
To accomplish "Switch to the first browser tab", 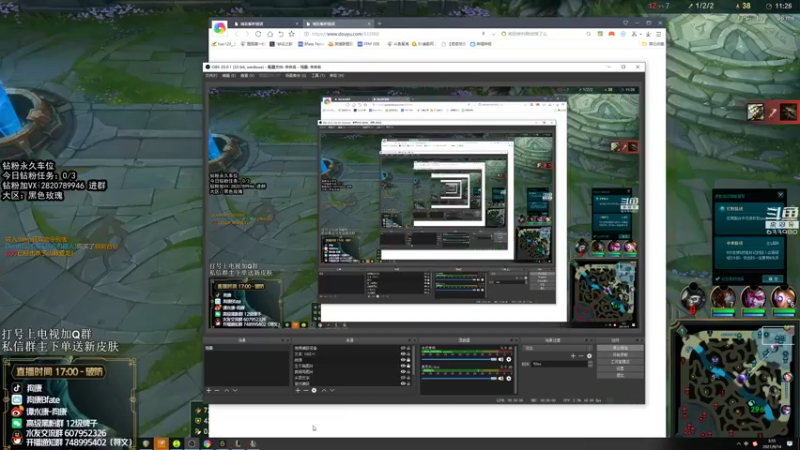I will coord(265,23).
